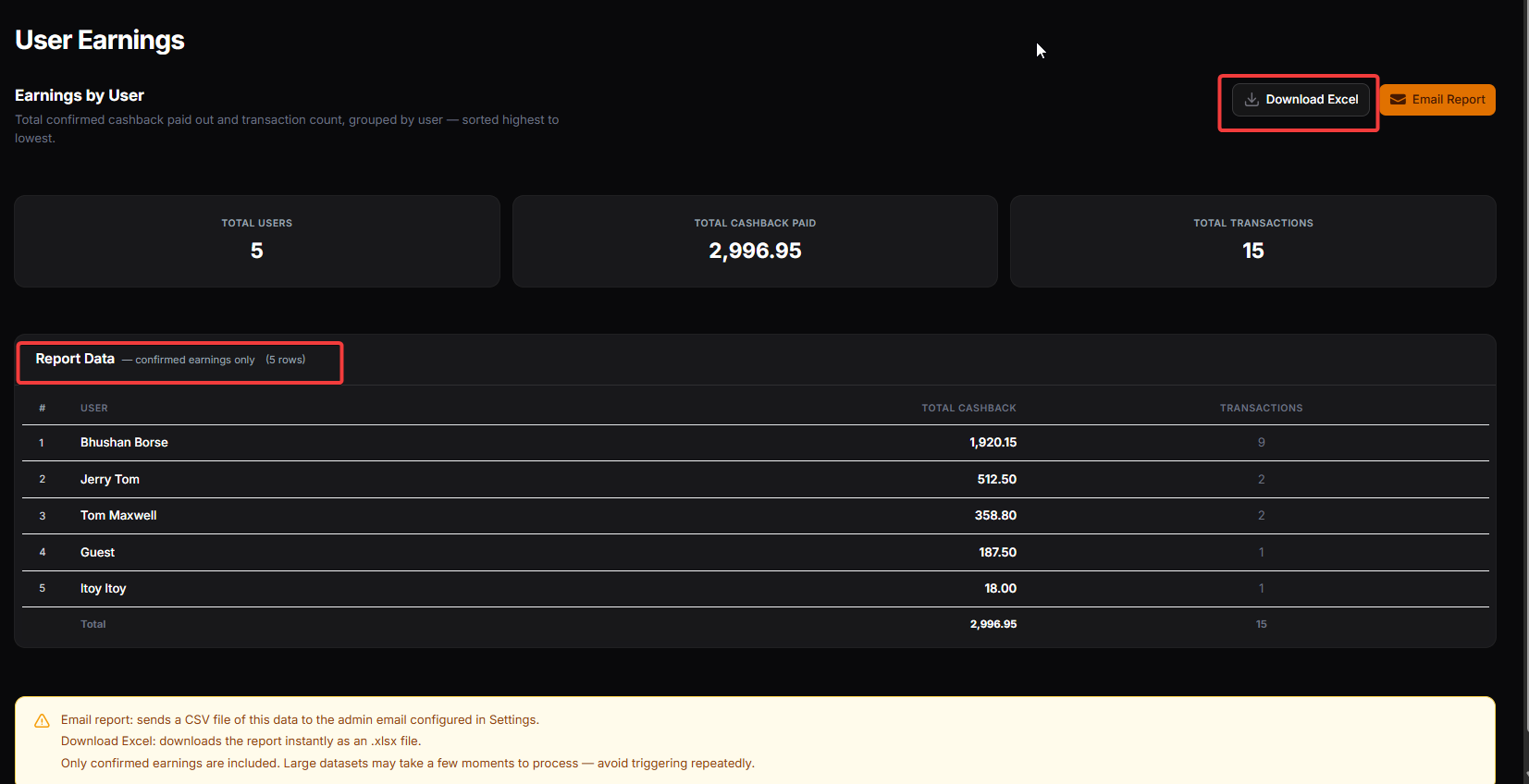
Task: Click the Report Data section heading
Action: click(x=75, y=359)
